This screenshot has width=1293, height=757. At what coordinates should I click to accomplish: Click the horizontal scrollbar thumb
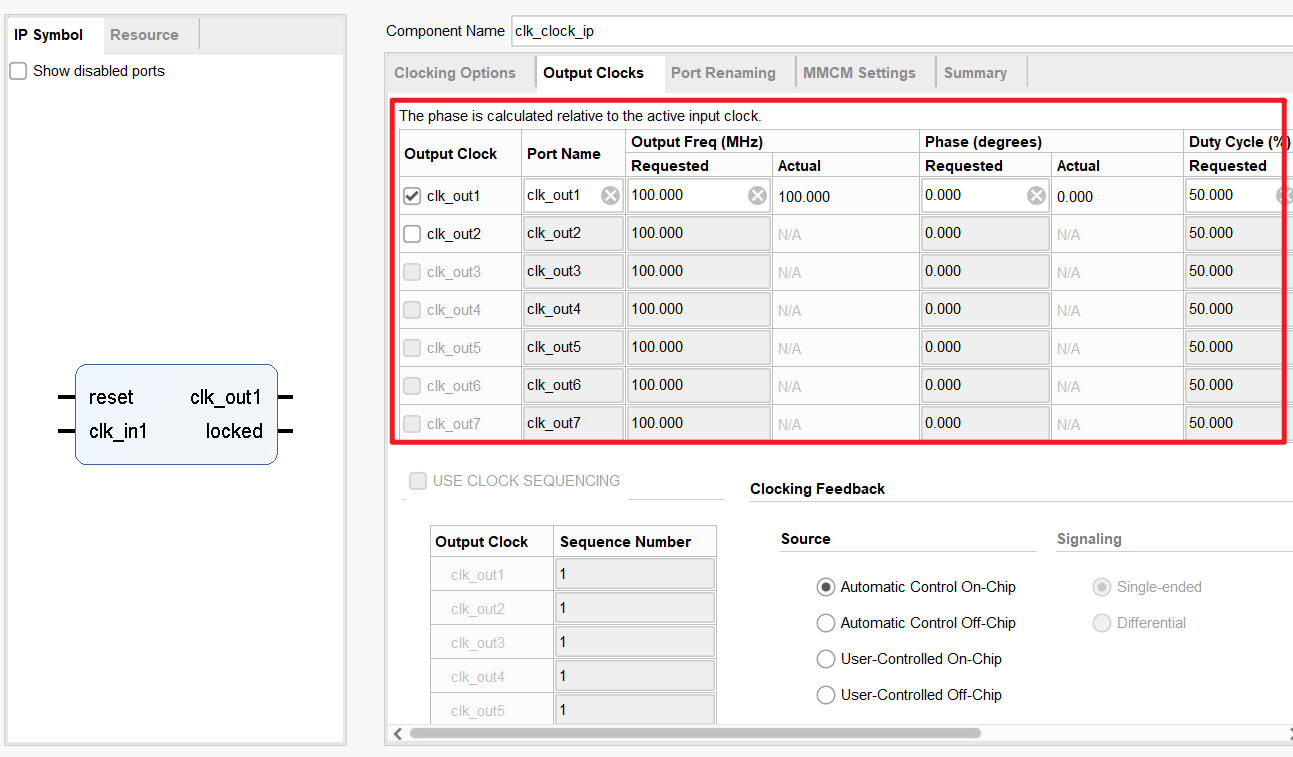[695, 733]
